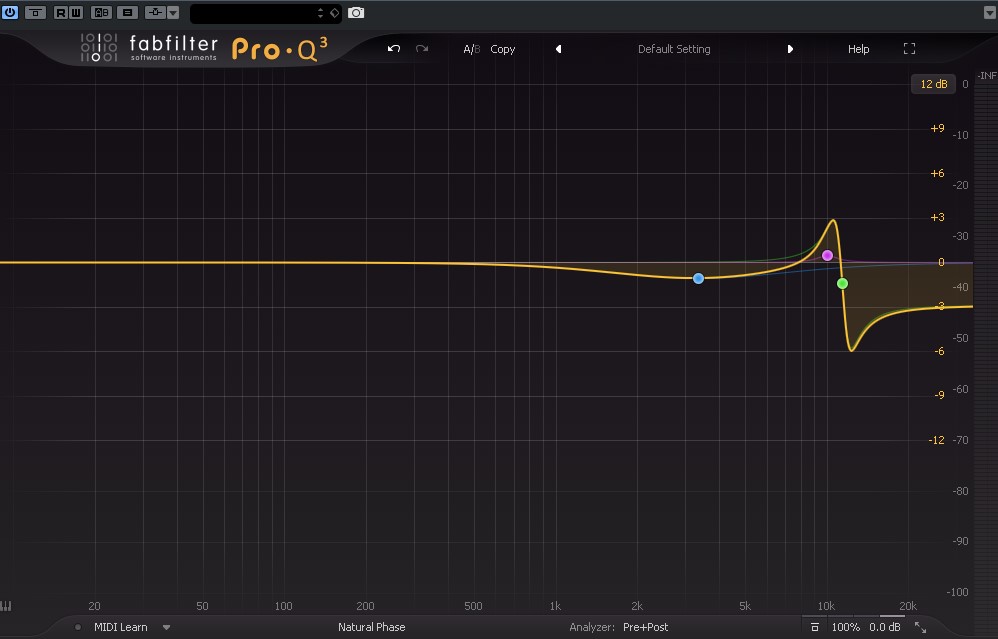Click the redo arrow icon

click(421, 49)
